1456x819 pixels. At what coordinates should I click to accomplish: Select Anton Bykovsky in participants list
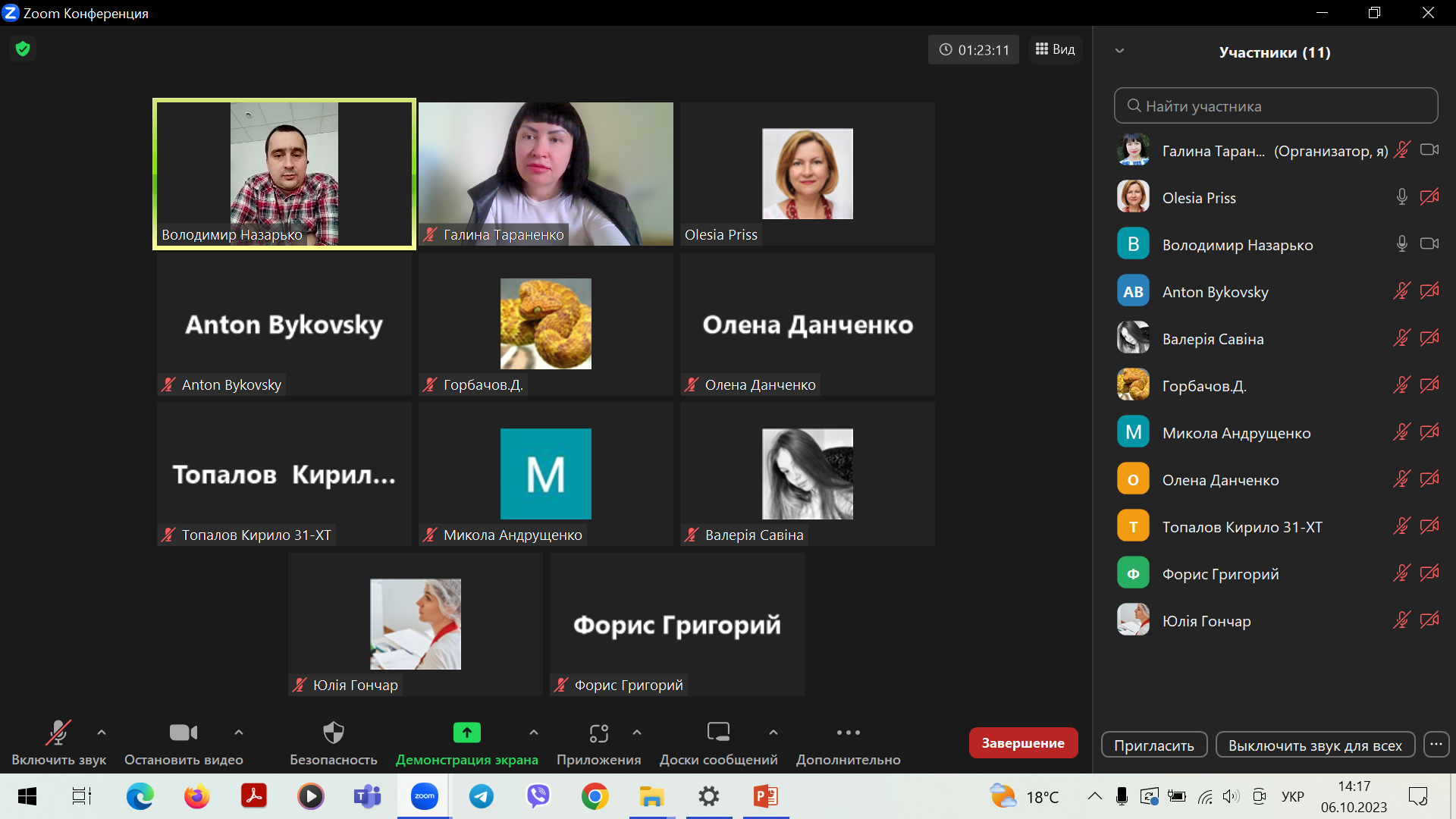tap(1215, 292)
